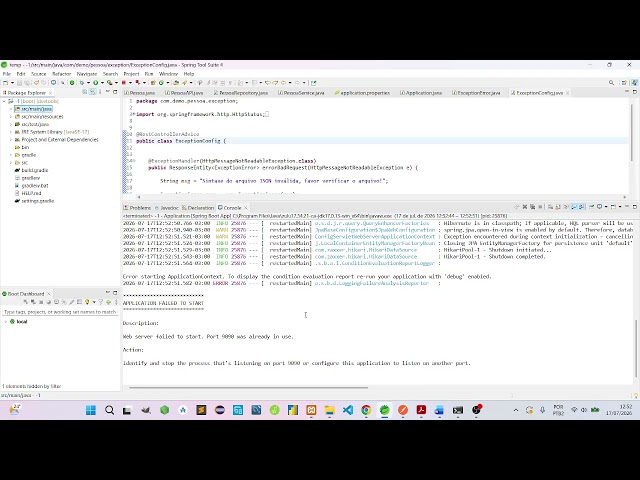Switch to the Declaration view tab
The width and height of the screenshot is (640, 480).
click(198, 208)
